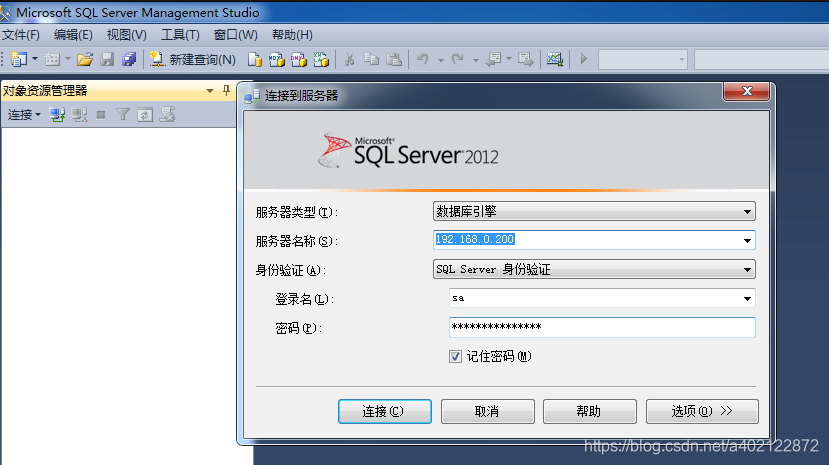Toggle the 记住密码(M) checkbox
Screen dimensions: 829x465
point(455,357)
